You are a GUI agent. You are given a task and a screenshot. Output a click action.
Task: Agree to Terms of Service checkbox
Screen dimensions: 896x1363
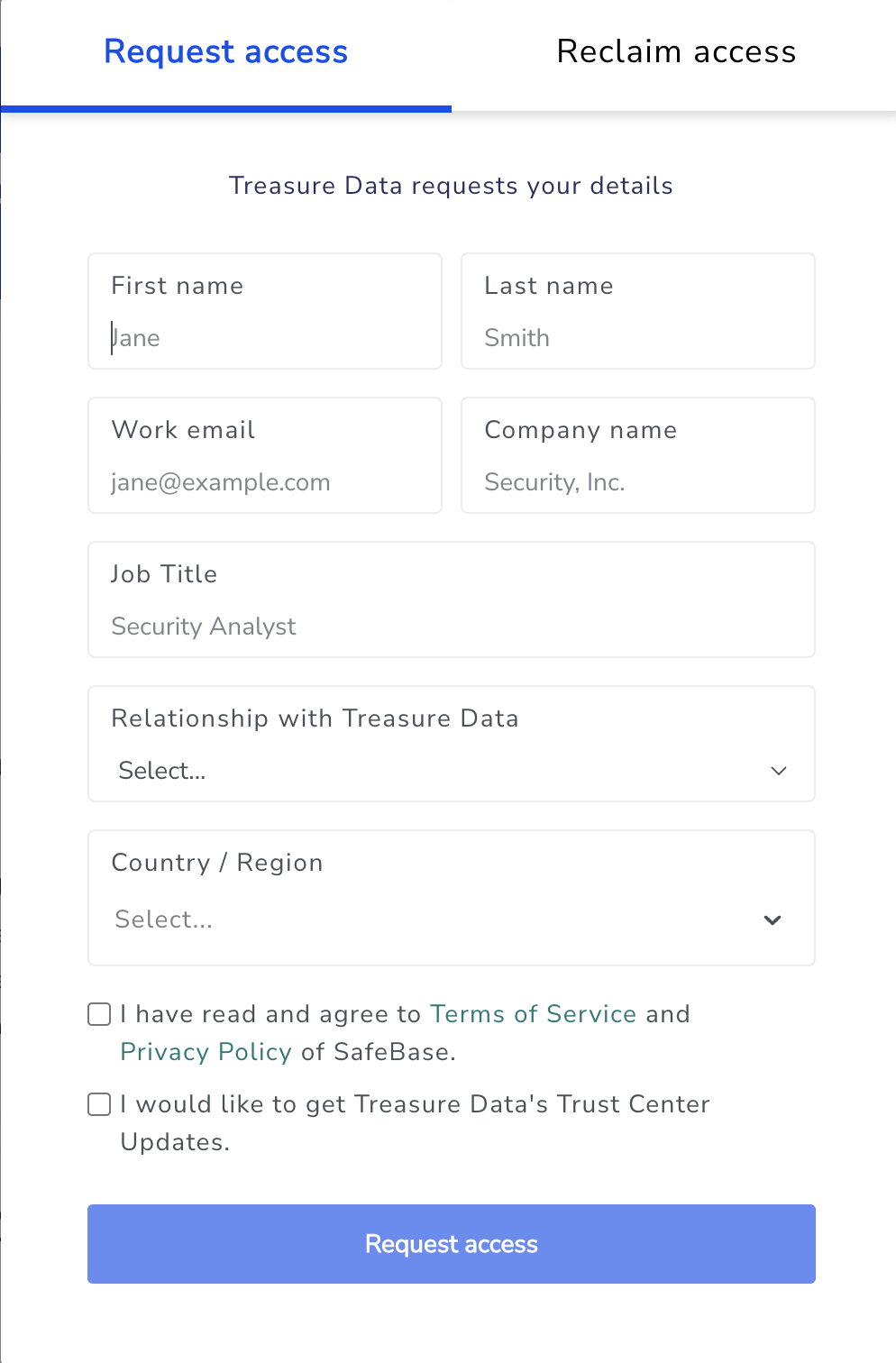[99, 1014]
